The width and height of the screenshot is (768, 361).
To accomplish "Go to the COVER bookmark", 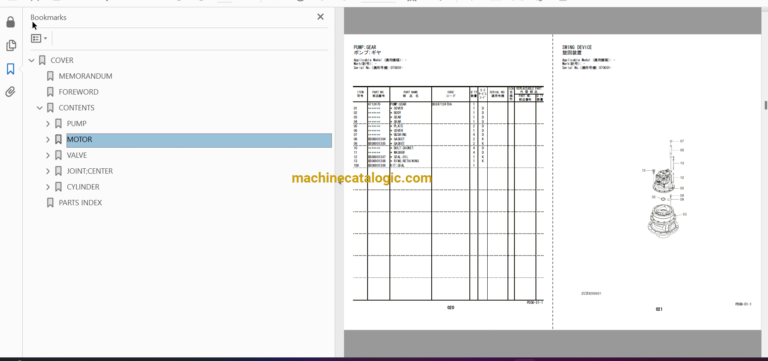I will [x=62, y=60].
